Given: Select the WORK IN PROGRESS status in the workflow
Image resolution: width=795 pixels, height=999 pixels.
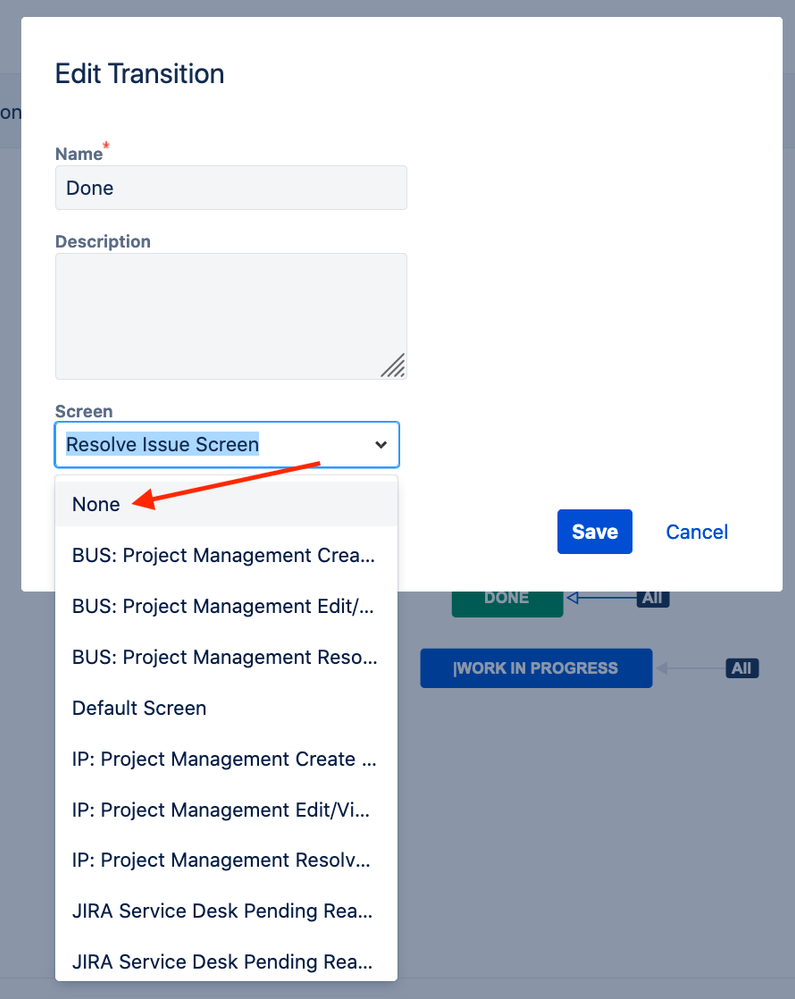Looking at the screenshot, I should [x=536, y=668].
